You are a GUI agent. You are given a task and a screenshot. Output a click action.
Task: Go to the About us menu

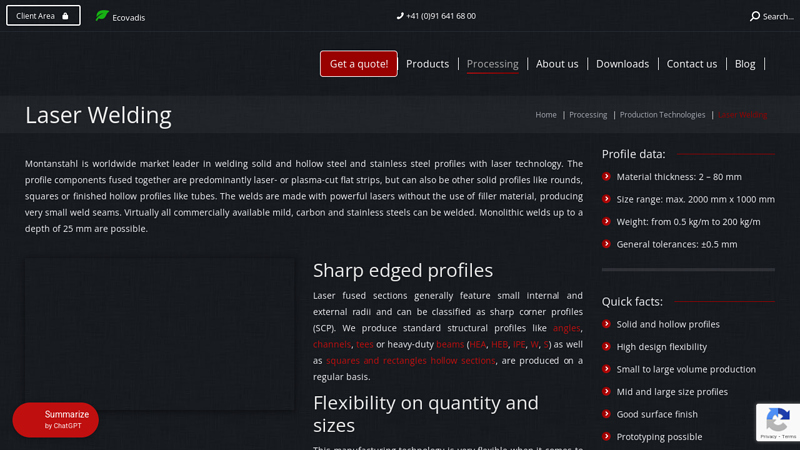[x=557, y=64]
